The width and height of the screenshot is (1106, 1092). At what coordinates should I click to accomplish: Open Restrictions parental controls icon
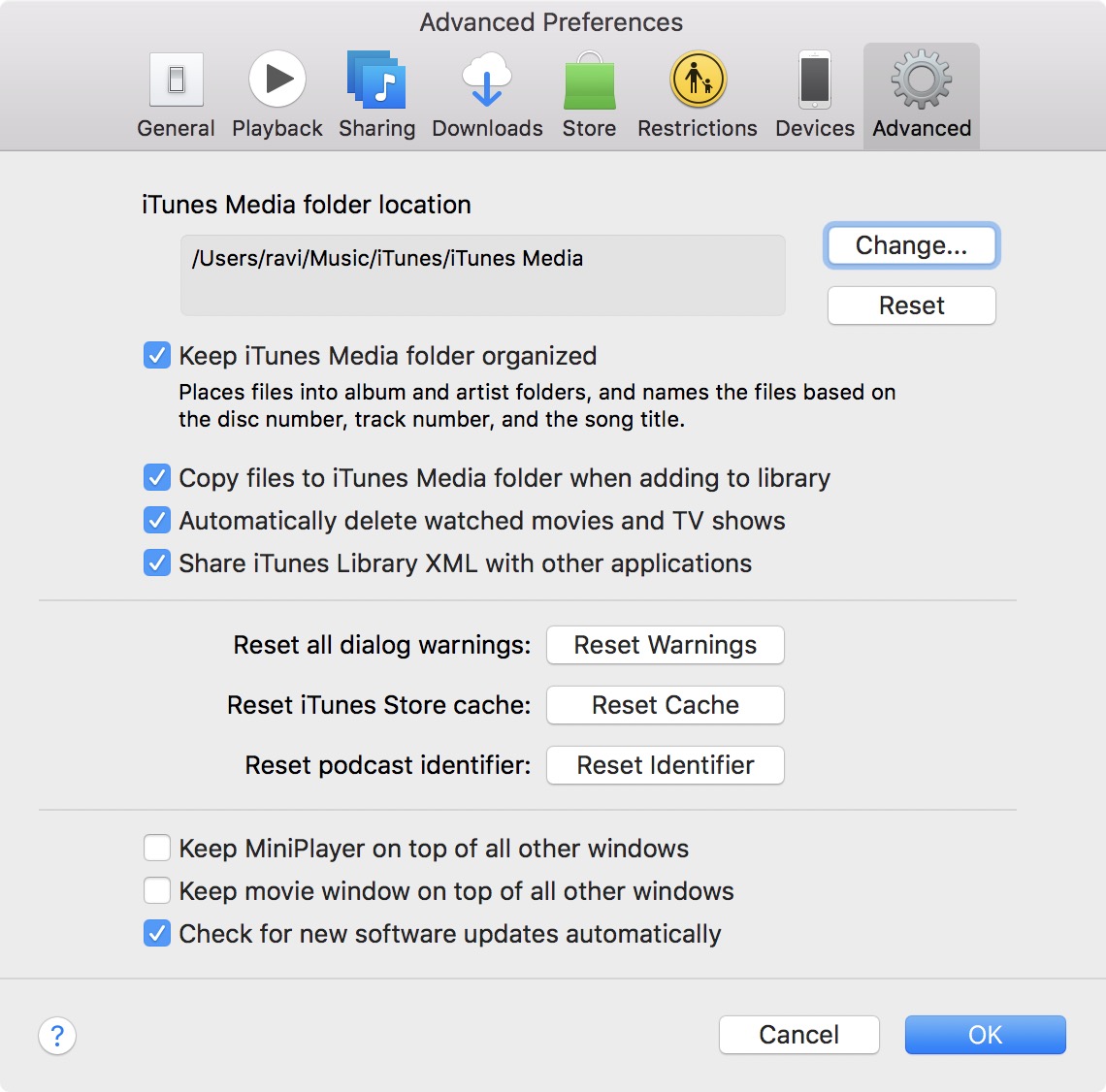pos(698,79)
